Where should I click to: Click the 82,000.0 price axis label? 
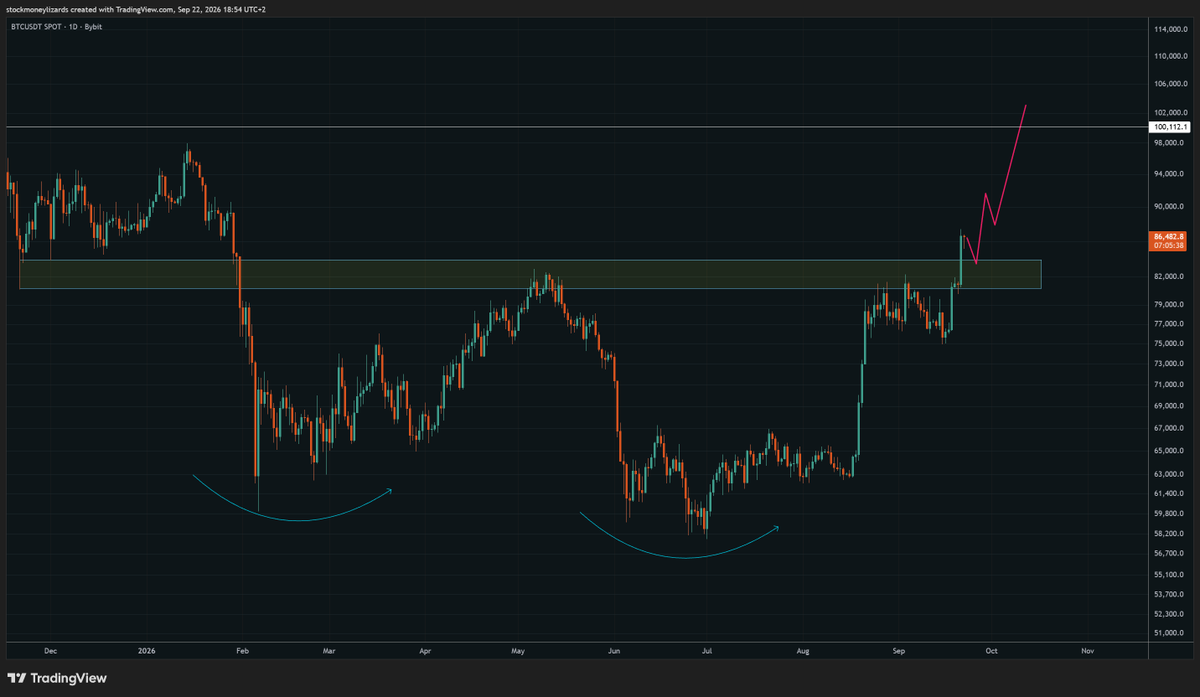[1168, 276]
